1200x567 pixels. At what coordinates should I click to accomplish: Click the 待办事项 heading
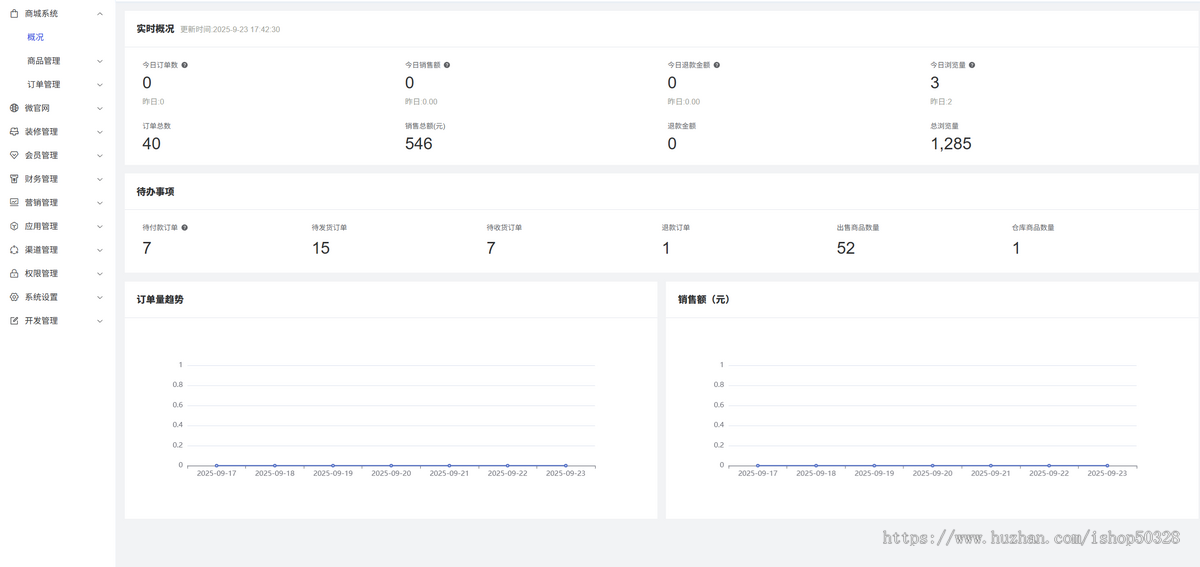coord(155,191)
